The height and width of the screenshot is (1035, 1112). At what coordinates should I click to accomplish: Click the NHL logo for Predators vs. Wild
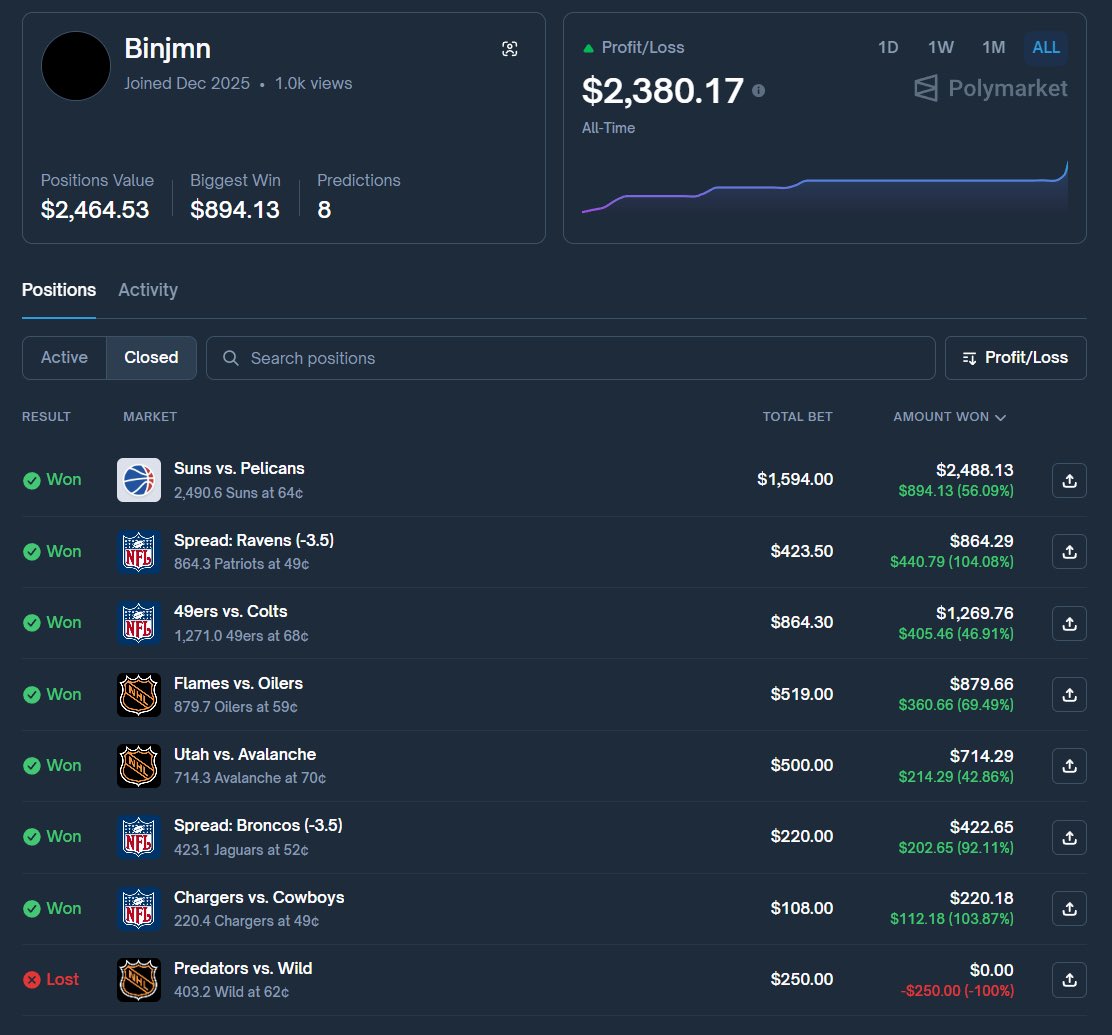tap(139, 980)
